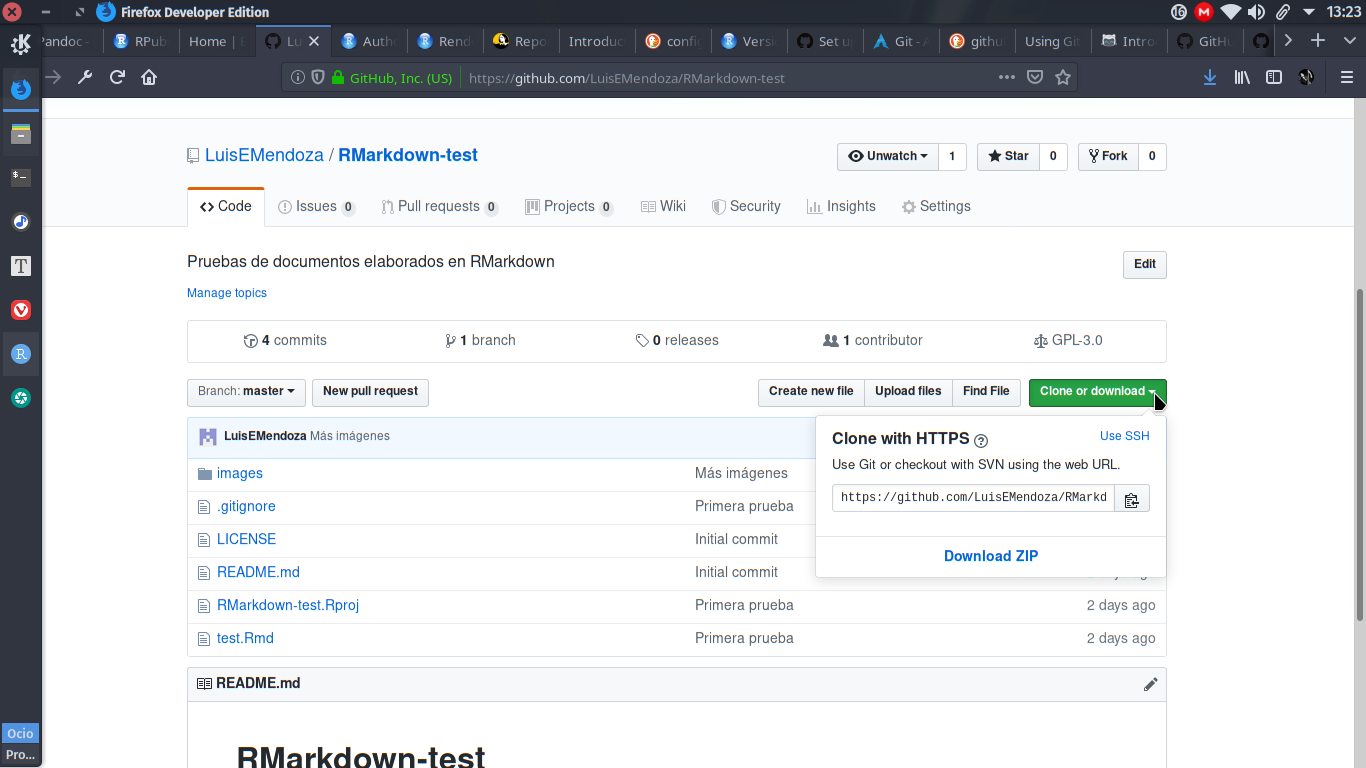Open tracking protection shield icon
This screenshot has width=1366, height=768.
317,77
